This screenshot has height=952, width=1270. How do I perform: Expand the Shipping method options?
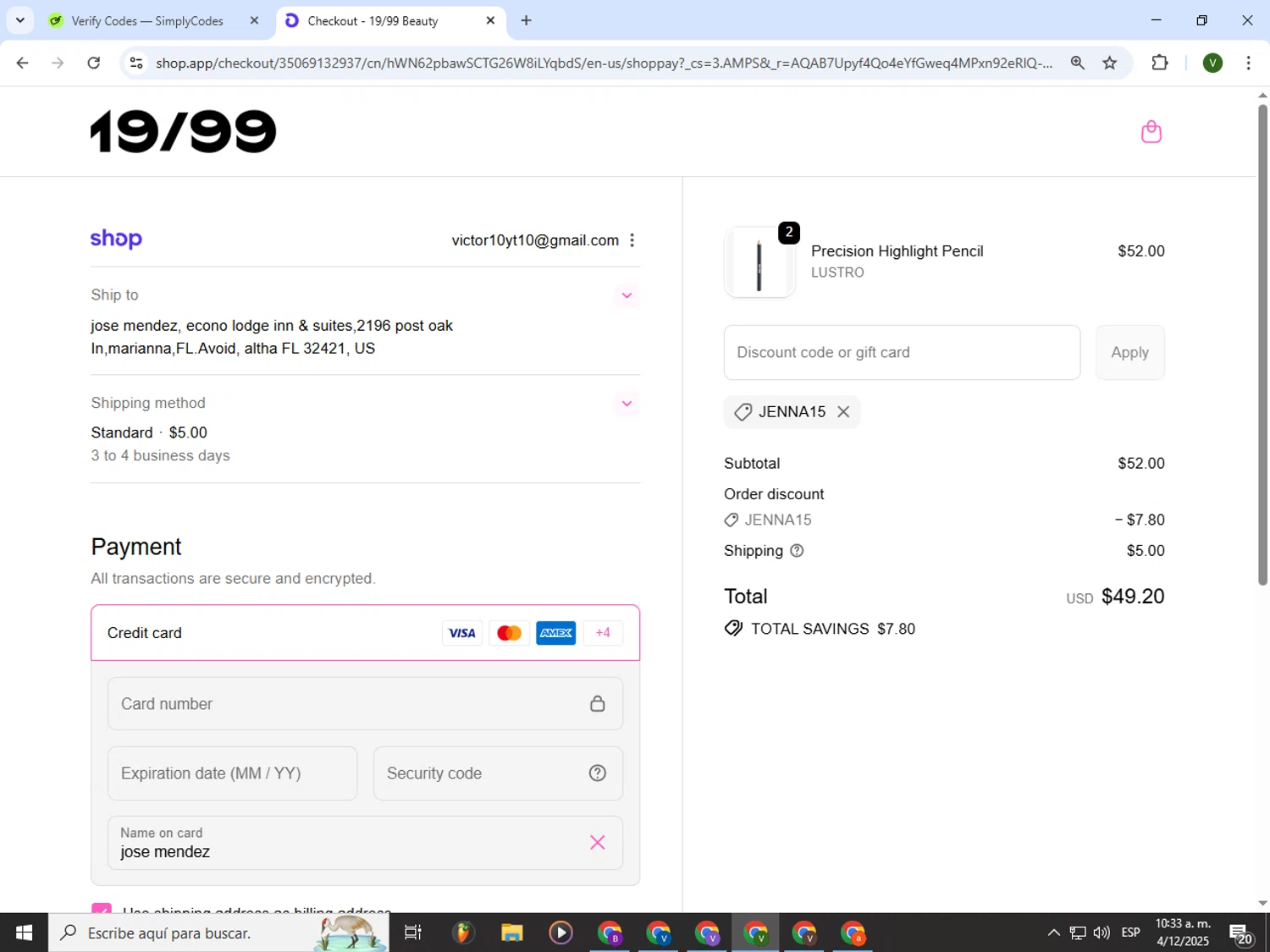[x=627, y=404]
